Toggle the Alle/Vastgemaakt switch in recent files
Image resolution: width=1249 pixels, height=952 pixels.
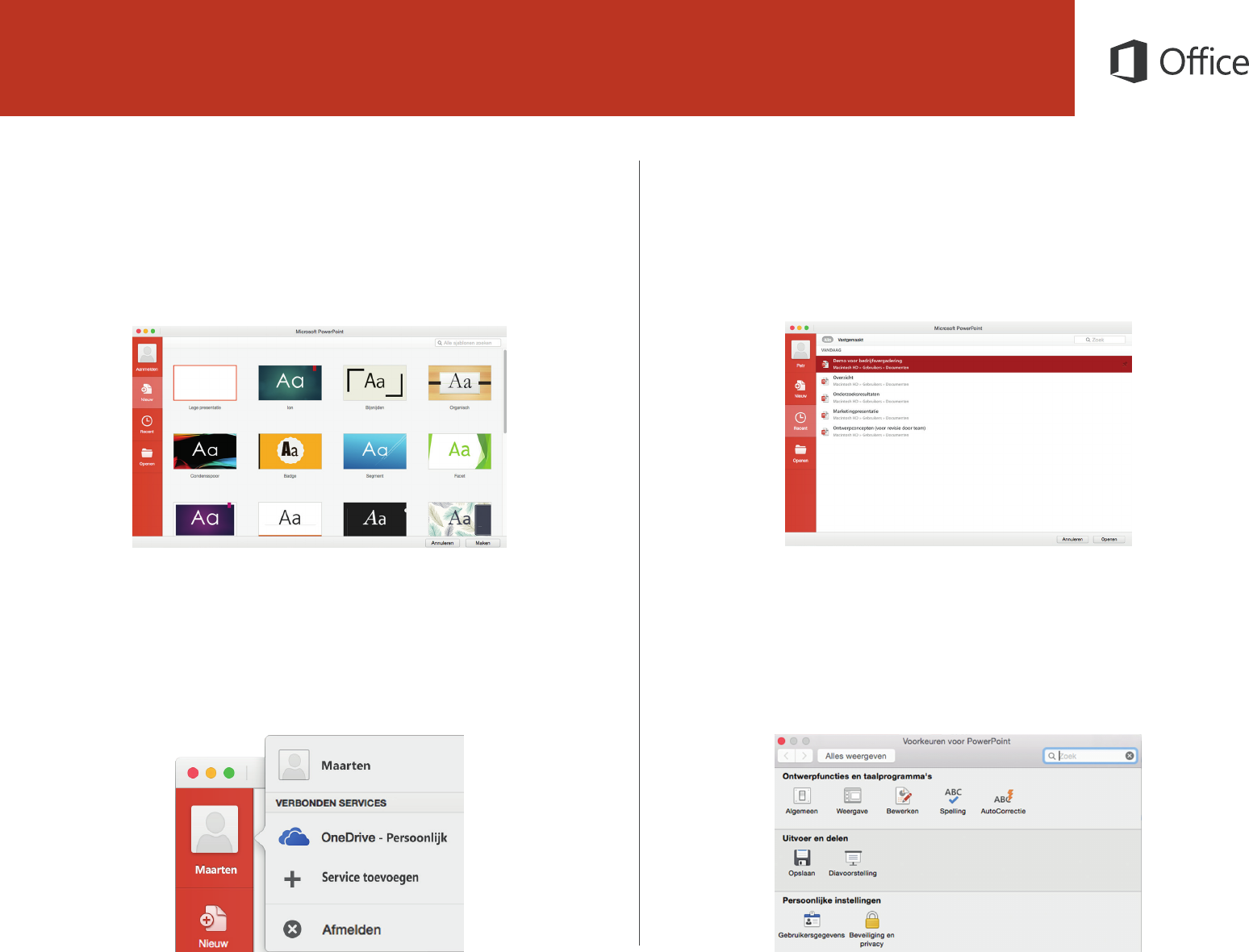pyautogui.click(x=827, y=340)
